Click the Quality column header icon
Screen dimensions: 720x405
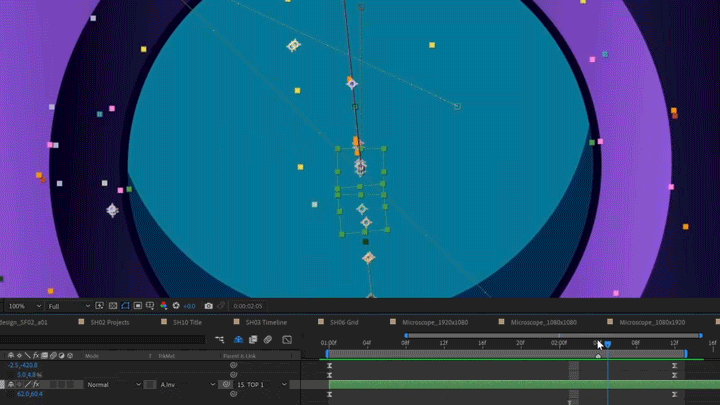(28, 355)
